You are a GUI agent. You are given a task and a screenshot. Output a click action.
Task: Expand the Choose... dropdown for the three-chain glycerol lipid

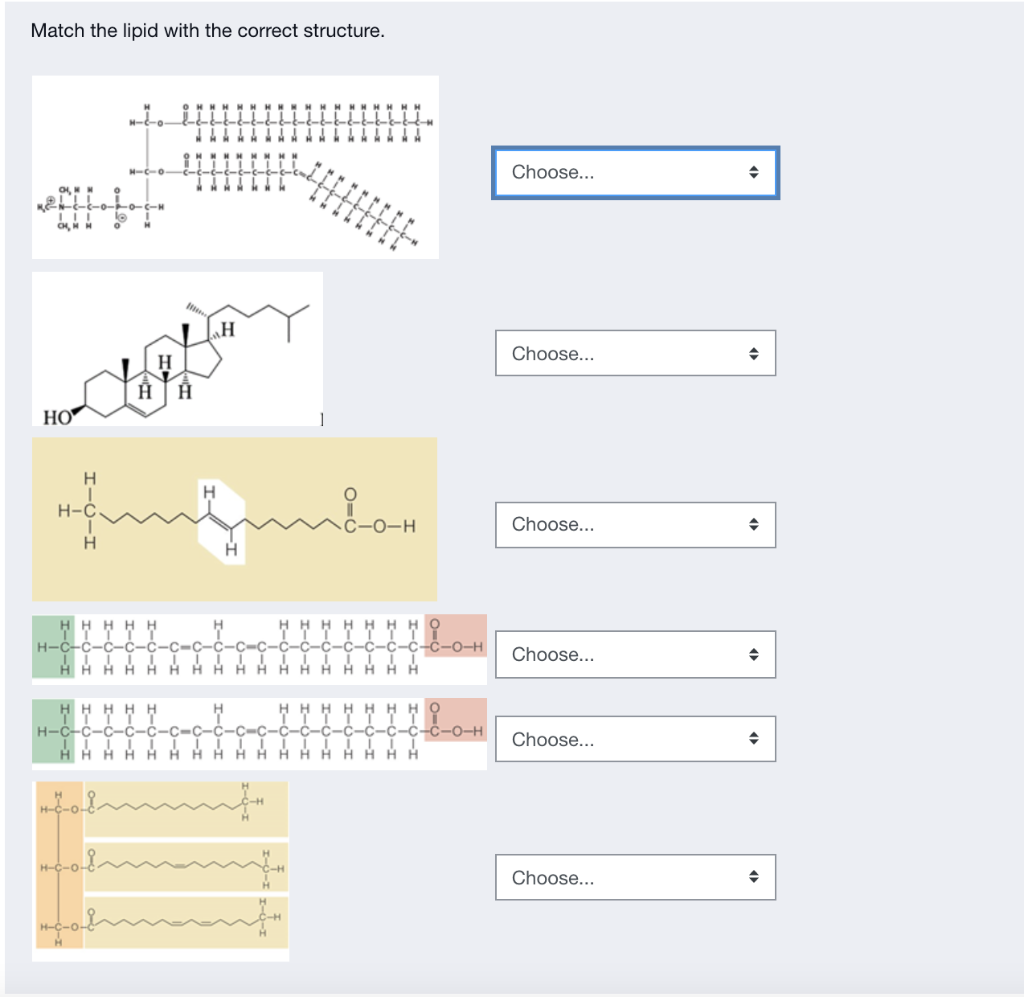coord(634,878)
